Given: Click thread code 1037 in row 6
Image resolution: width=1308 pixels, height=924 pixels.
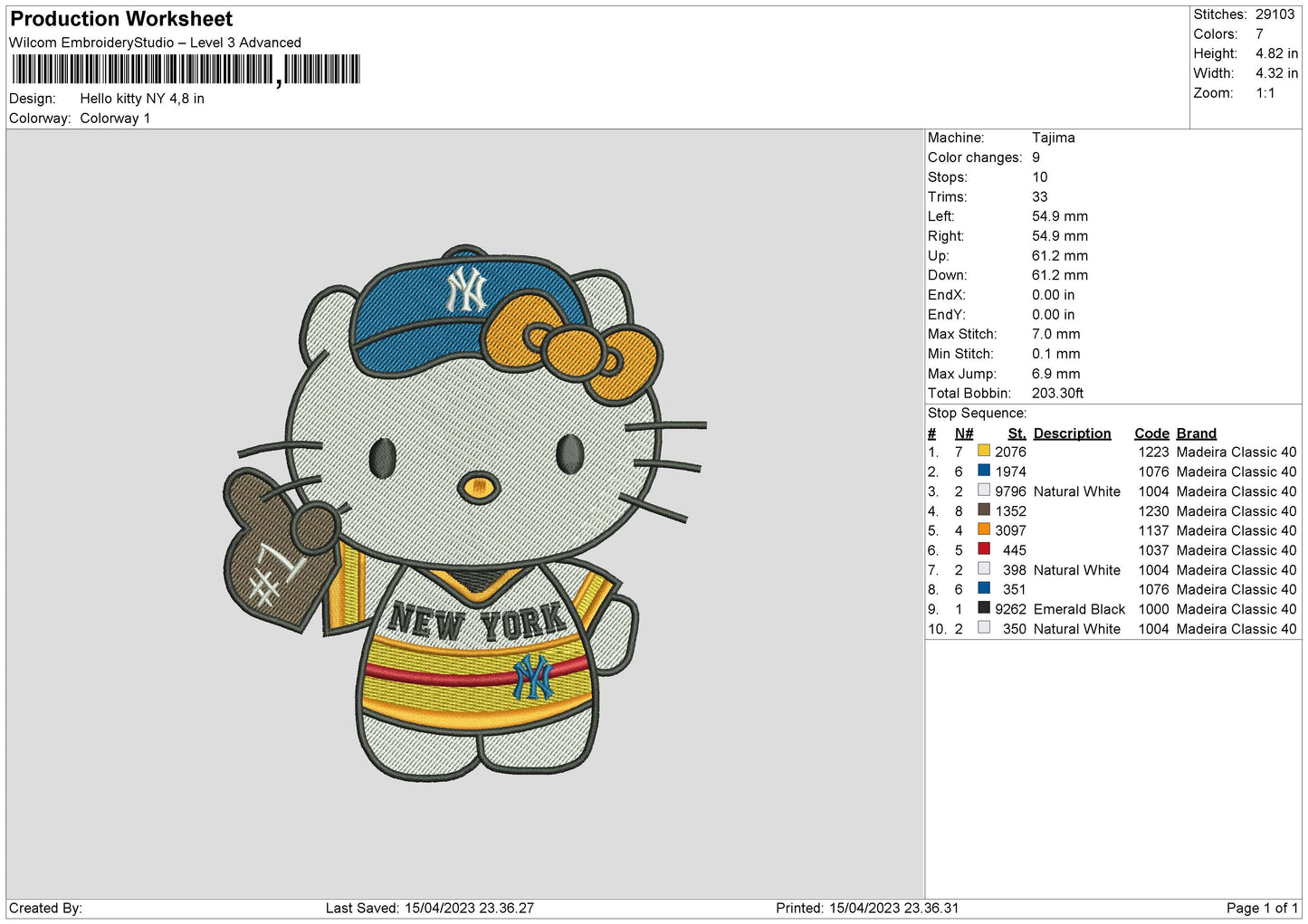Looking at the screenshot, I should click(1153, 550).
